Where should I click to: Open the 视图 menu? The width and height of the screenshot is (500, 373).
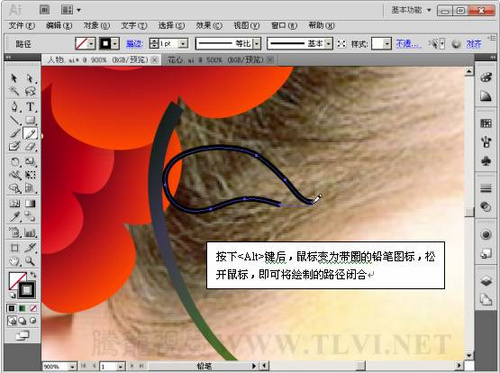(247, 26)
